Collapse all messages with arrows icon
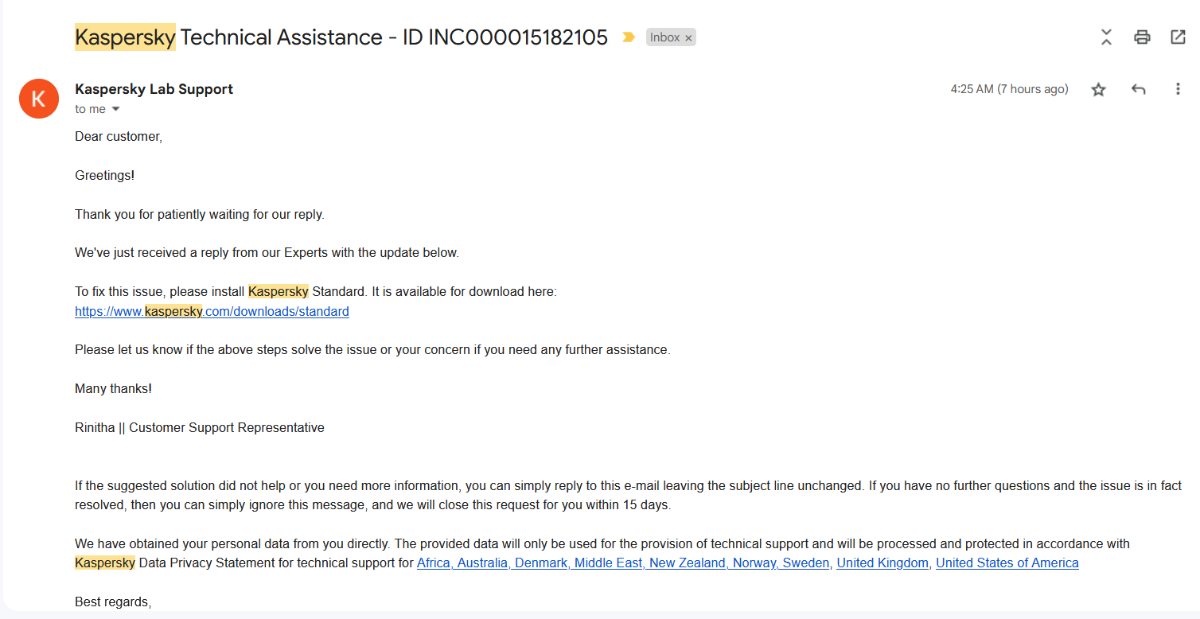 tap(1106, 38)
